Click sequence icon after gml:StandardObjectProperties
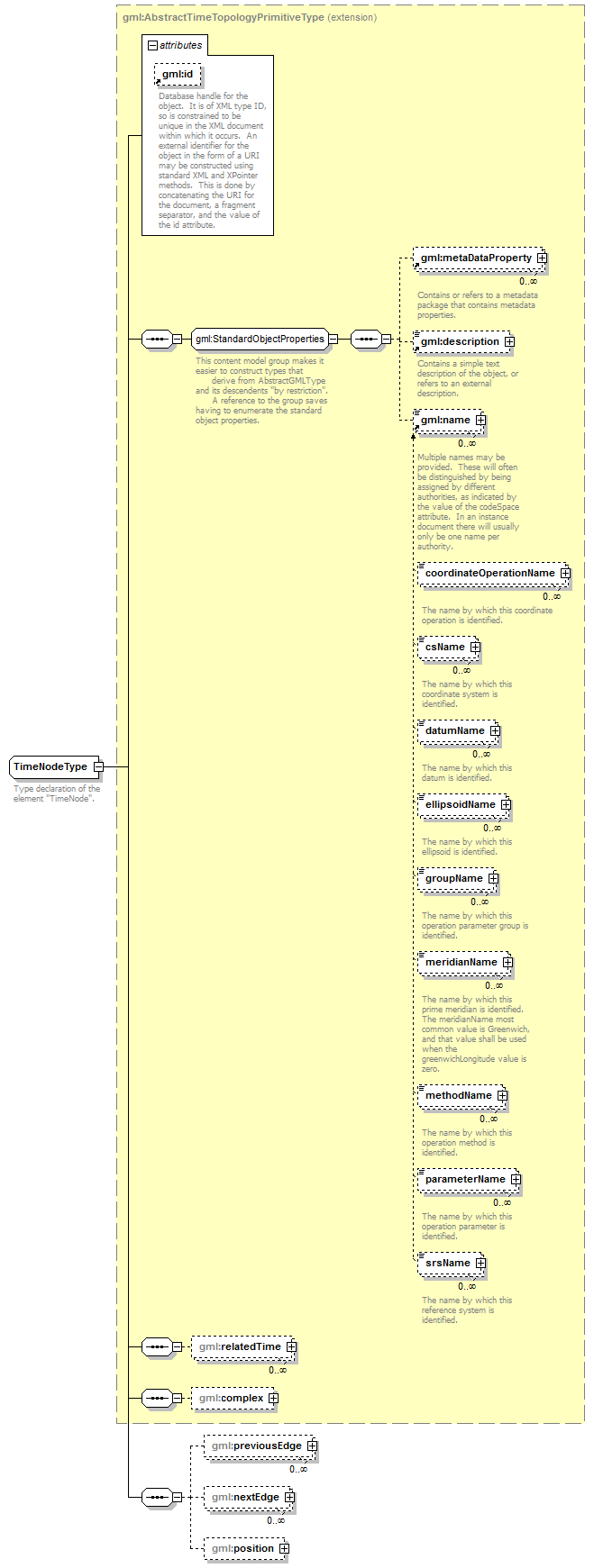Viewport: 594px width, 1568px height. (365, 340)
